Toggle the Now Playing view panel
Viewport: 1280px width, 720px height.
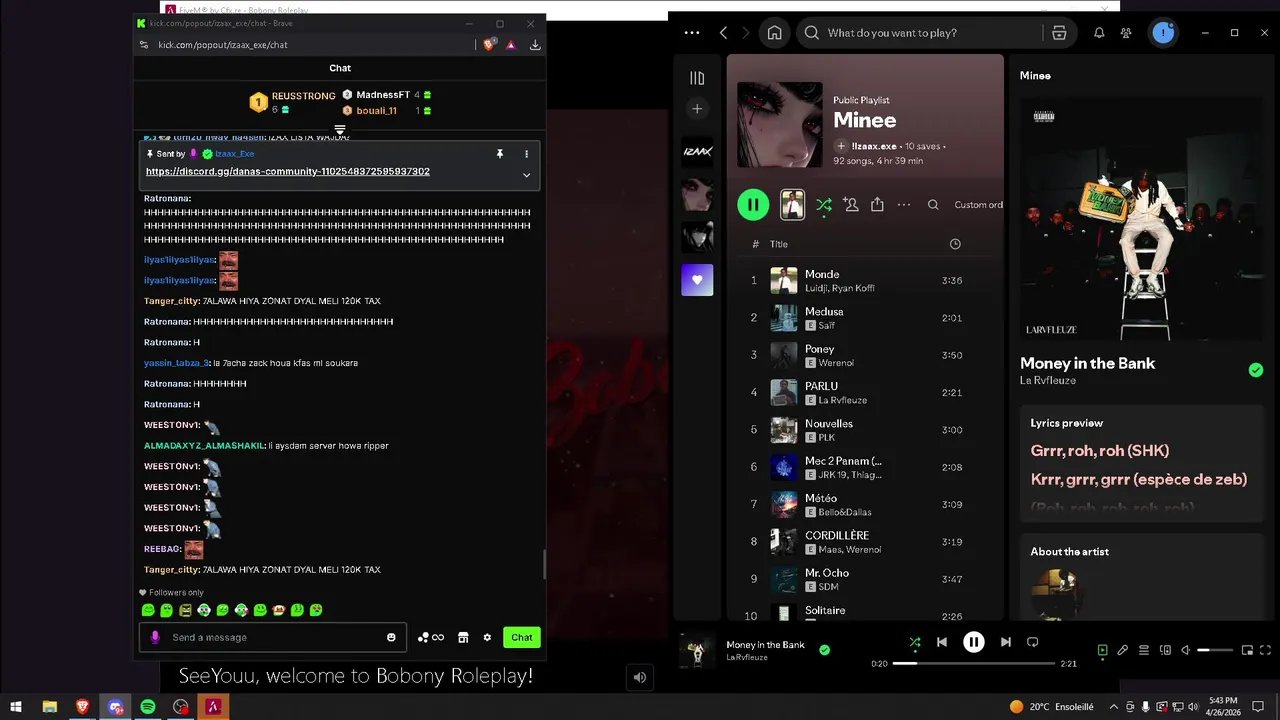click(x=1102, y=650)
